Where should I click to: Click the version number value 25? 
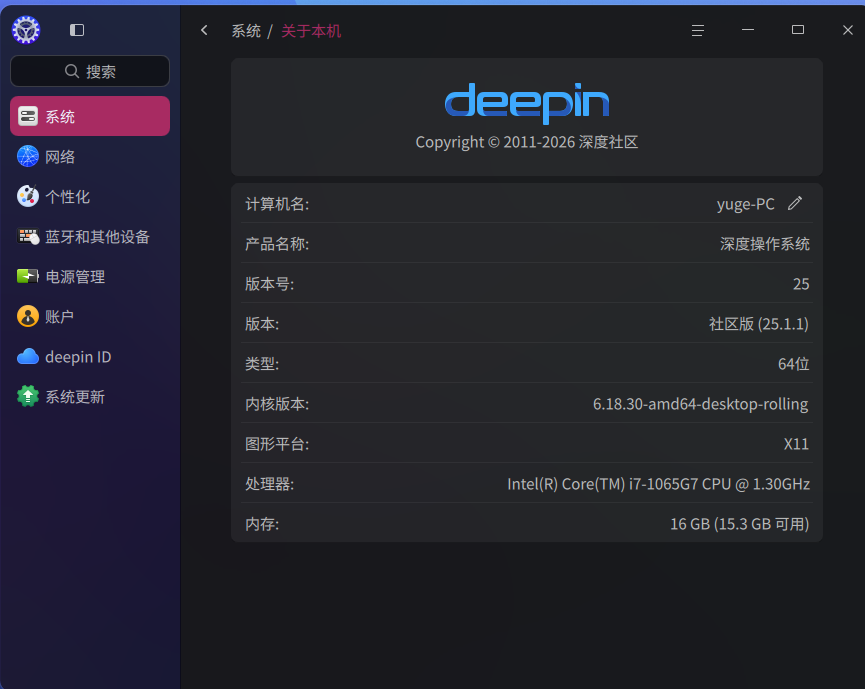[x=801, y=284]
